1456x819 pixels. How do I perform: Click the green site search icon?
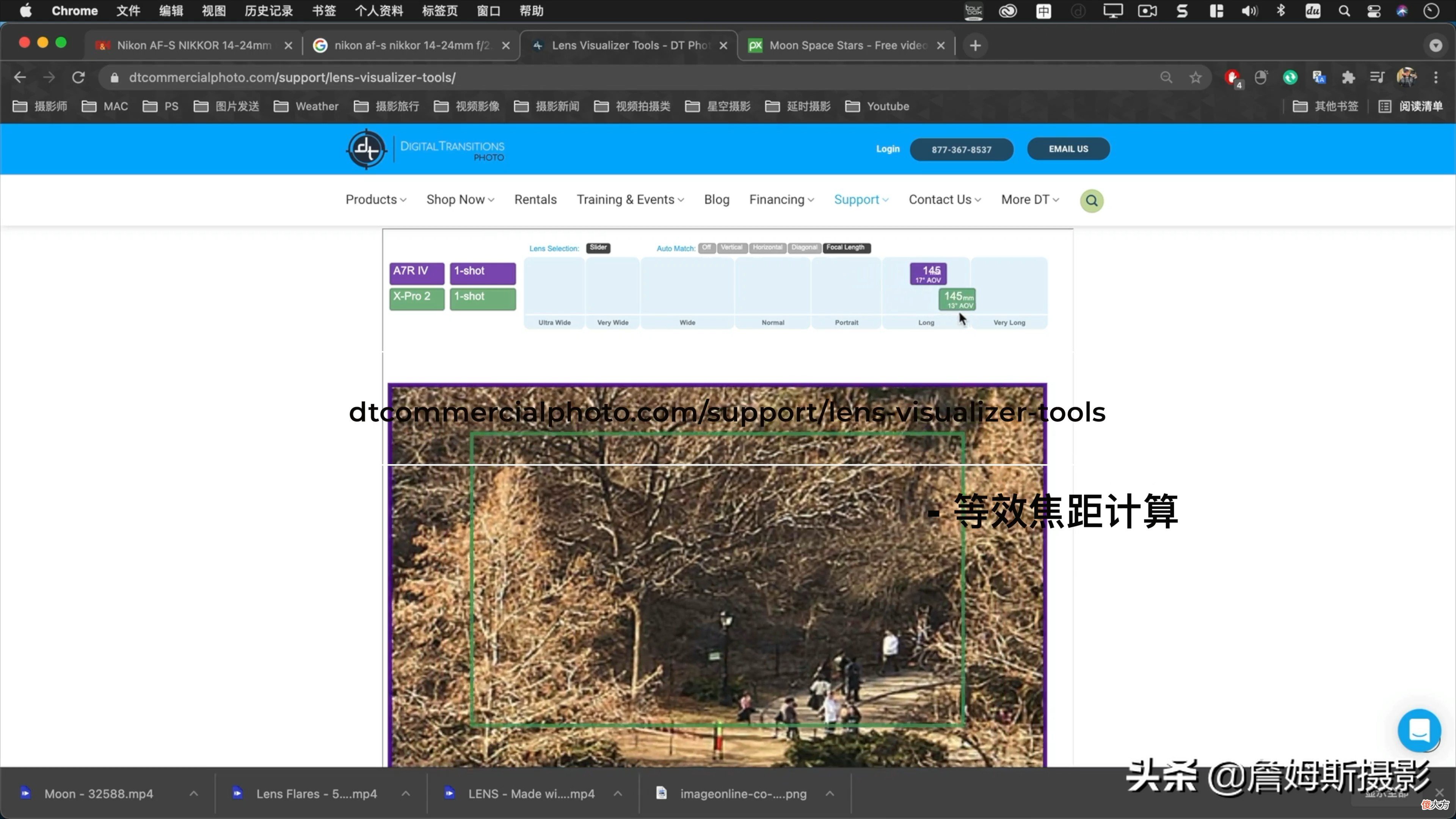click(1092, 201)
